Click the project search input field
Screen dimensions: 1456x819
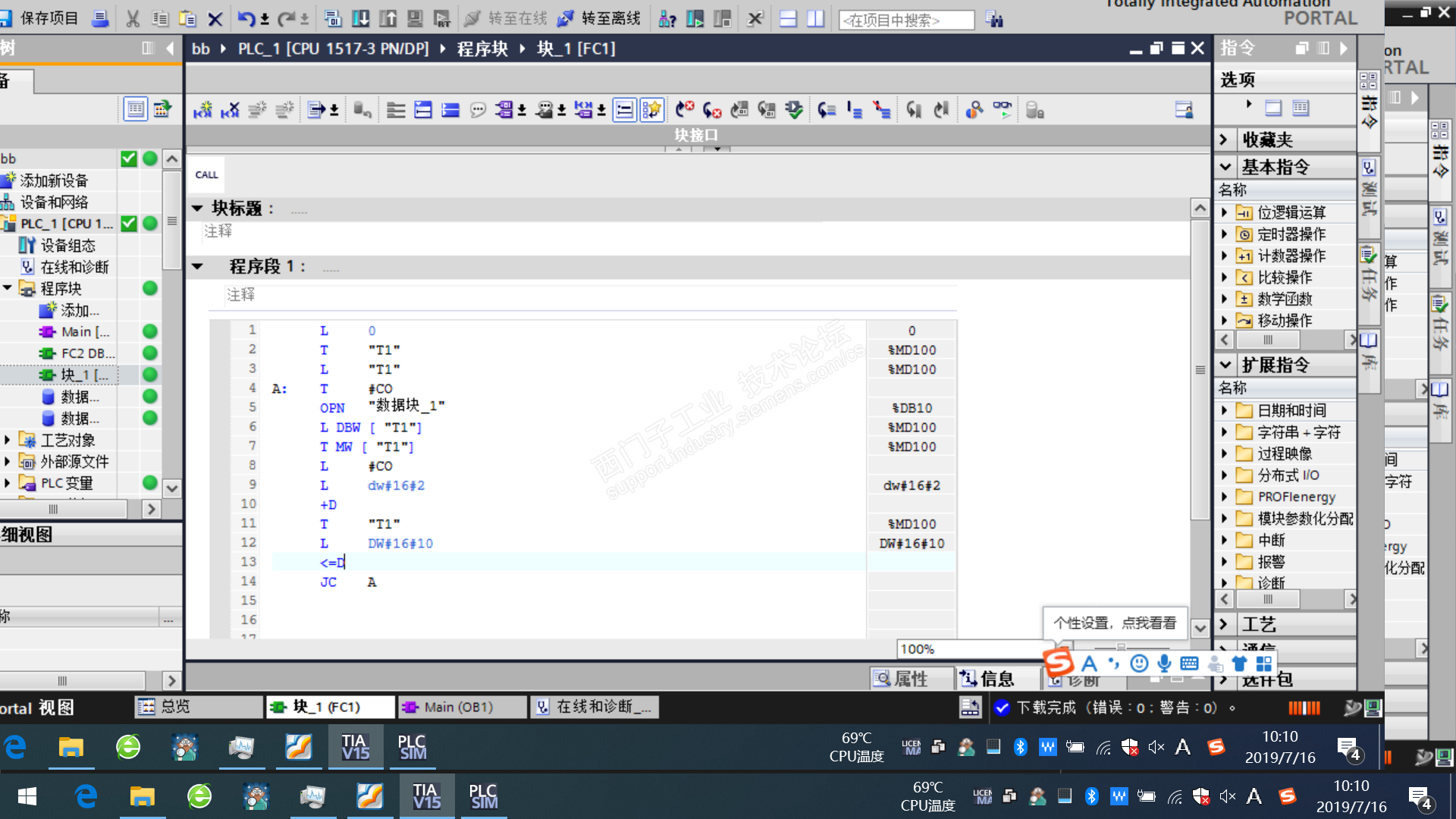(x=906, y=20)
